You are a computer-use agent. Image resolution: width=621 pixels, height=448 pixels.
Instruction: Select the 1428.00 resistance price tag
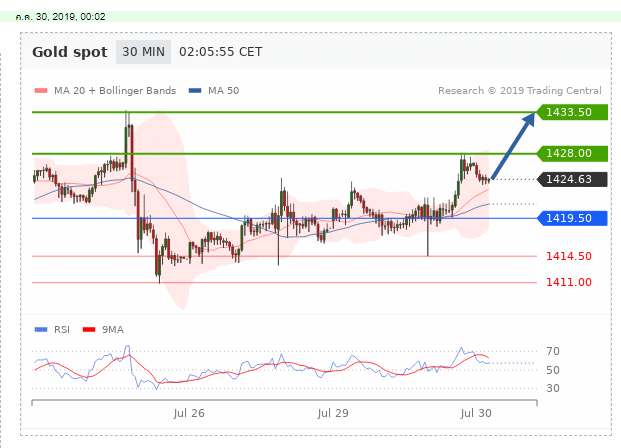pyautogui.click(x=572, y=153)
